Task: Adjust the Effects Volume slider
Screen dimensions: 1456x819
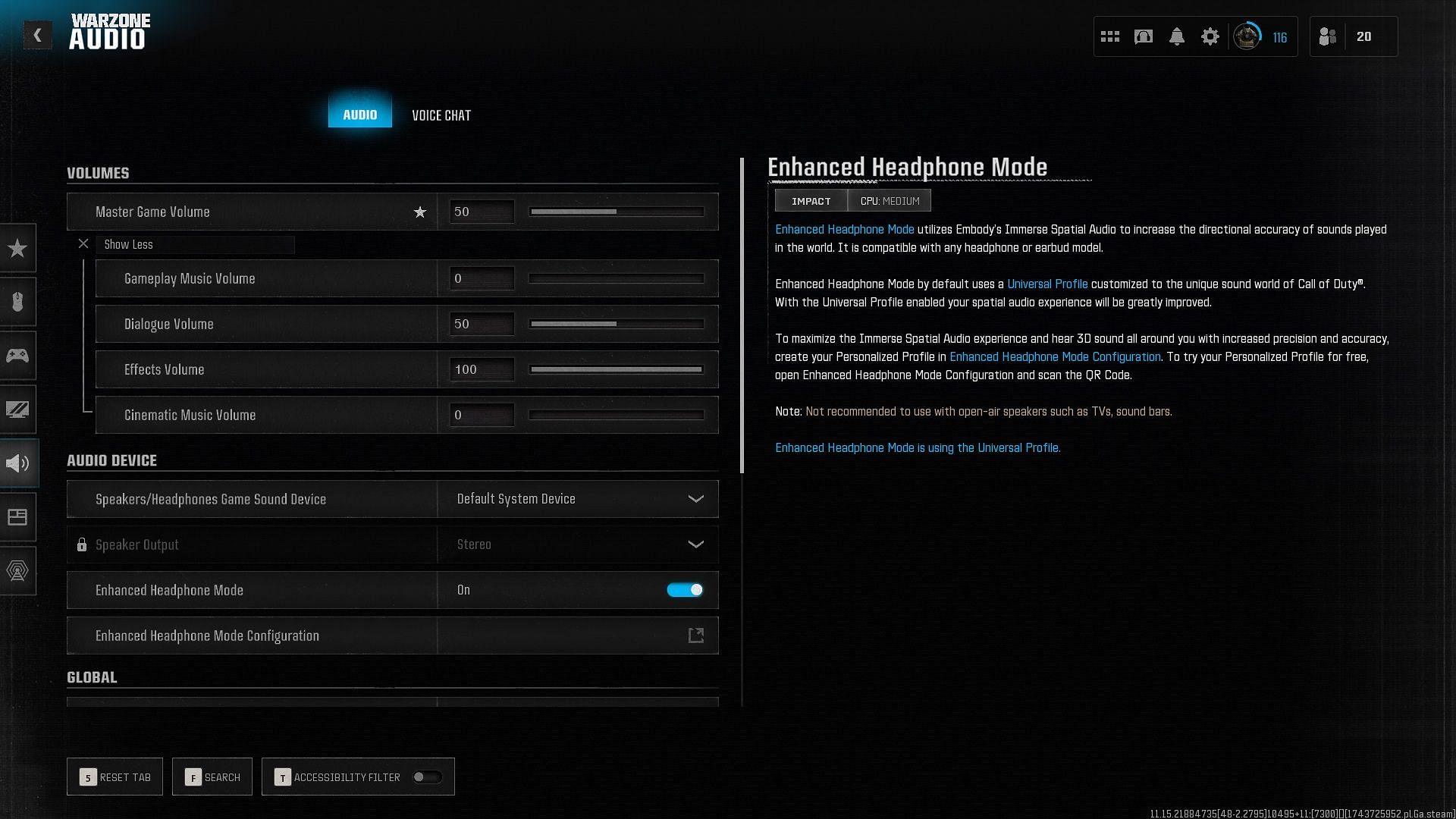Action: pos(617,369)
